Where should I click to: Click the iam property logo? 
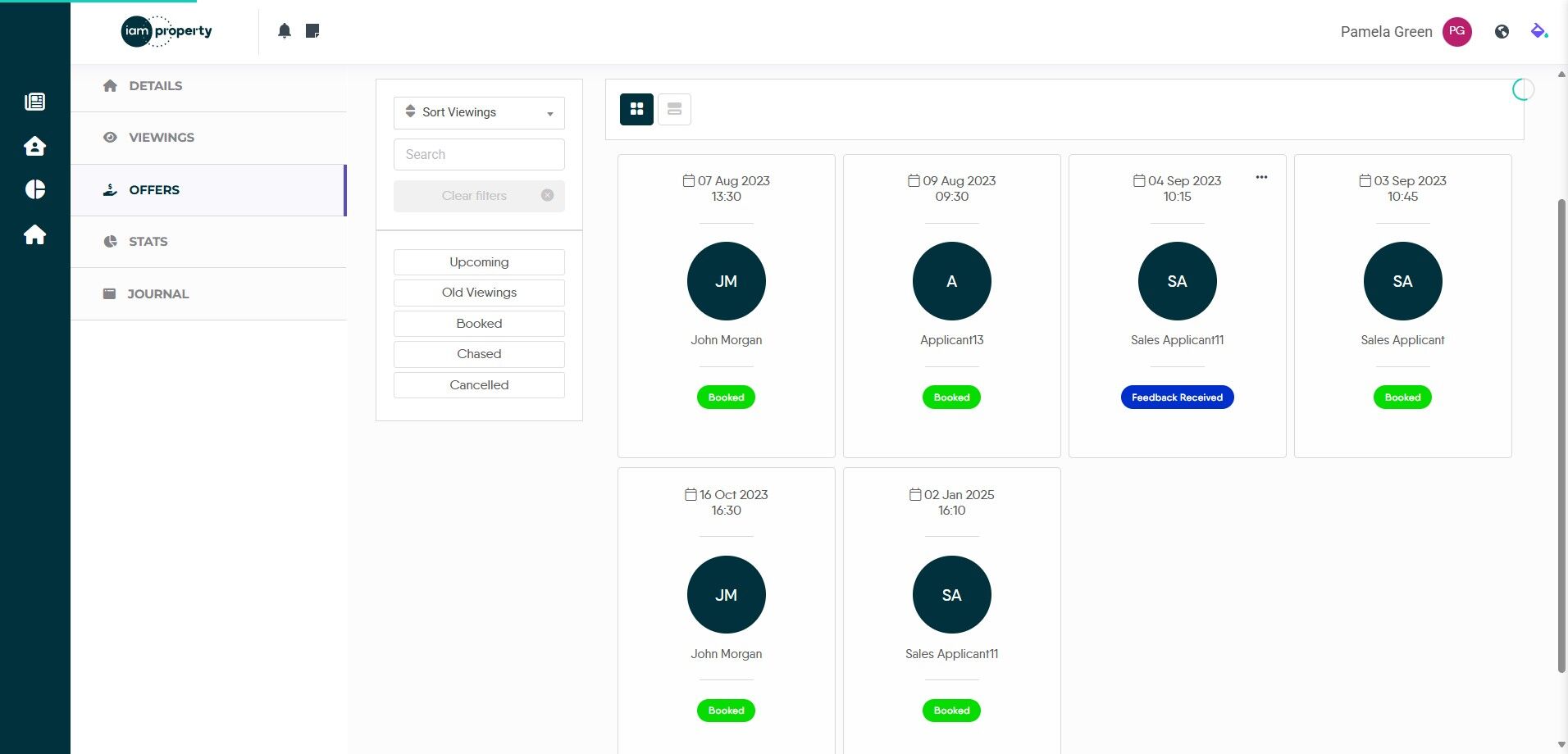166,31
